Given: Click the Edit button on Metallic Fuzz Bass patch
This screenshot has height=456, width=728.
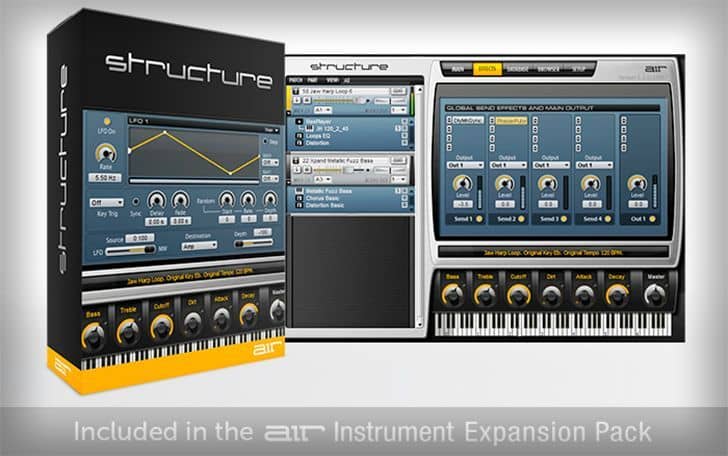Looking at the screenshot, I should [398, 160].
